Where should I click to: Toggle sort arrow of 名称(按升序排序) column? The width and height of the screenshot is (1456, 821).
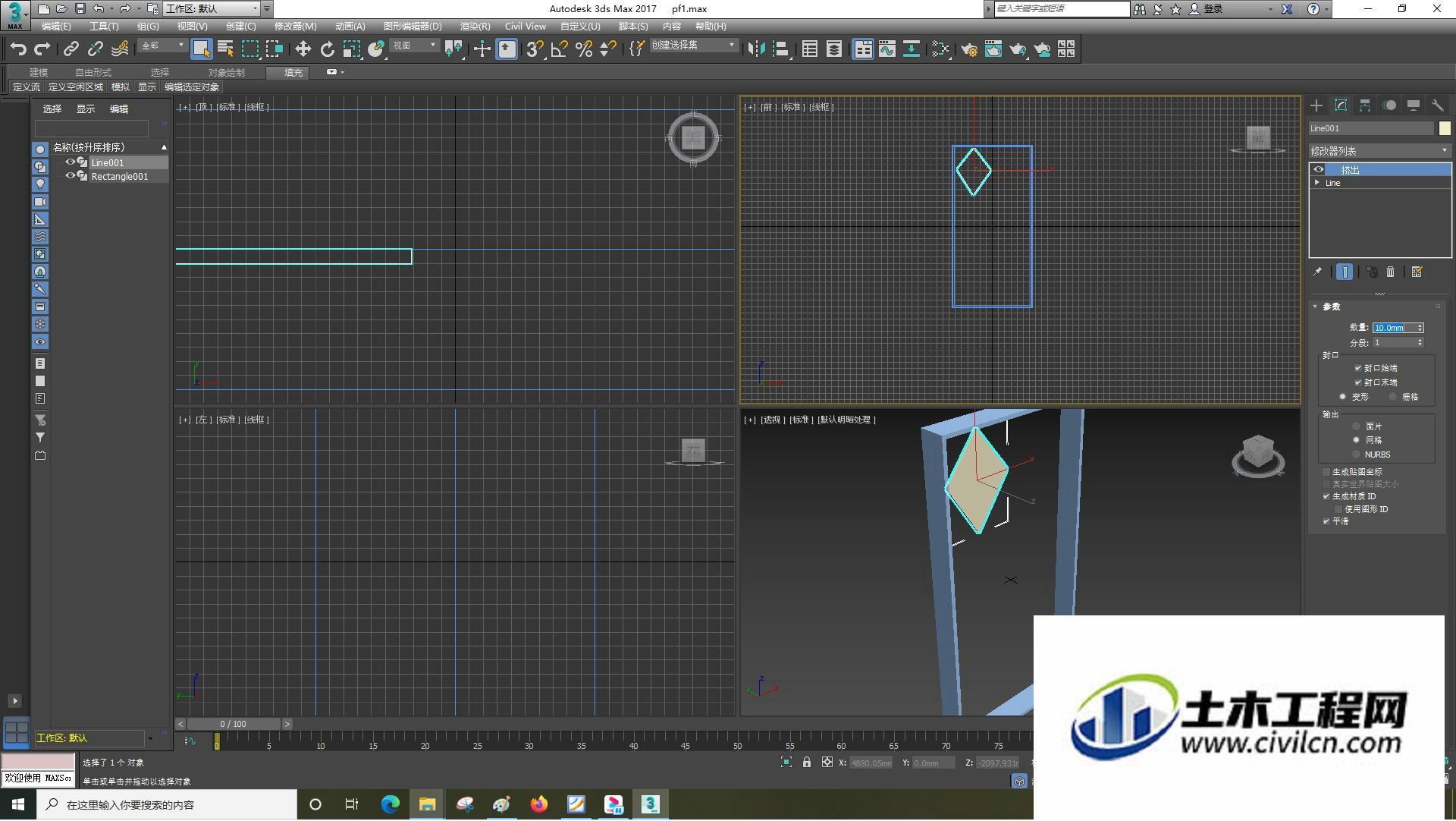(x=164, y=147)
